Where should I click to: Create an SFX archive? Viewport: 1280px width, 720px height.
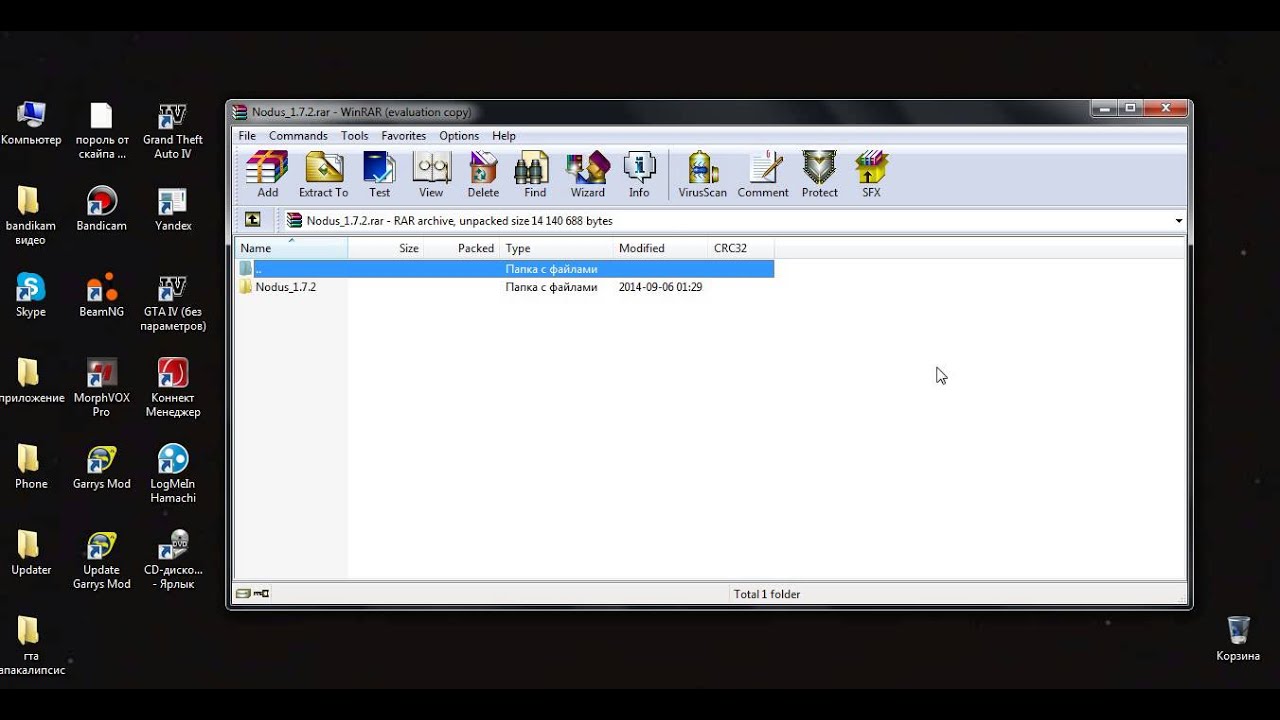pyautogui.click(x=871, y=175)
